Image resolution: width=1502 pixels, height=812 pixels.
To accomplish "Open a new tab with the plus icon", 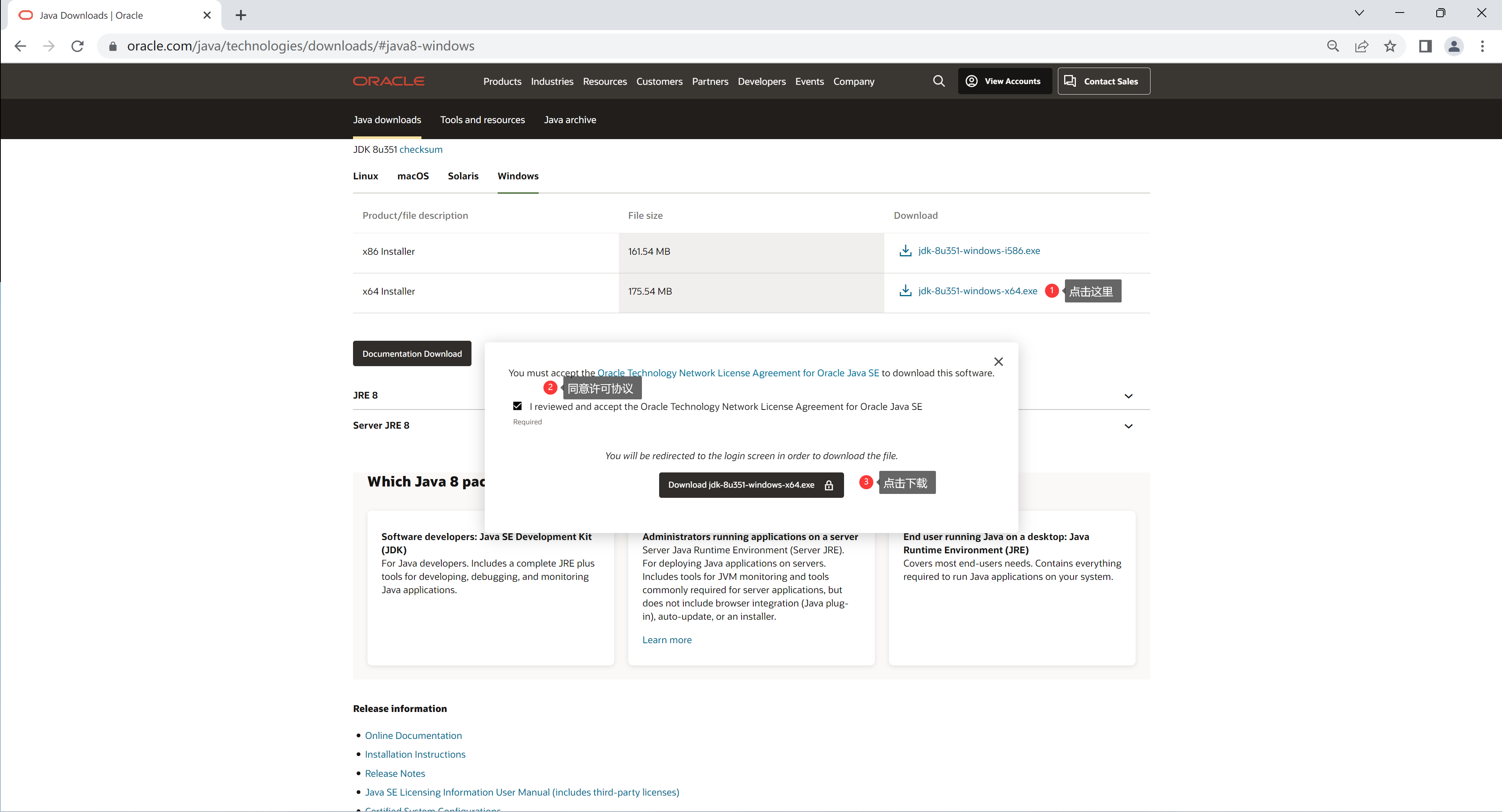I will (241, 15).
